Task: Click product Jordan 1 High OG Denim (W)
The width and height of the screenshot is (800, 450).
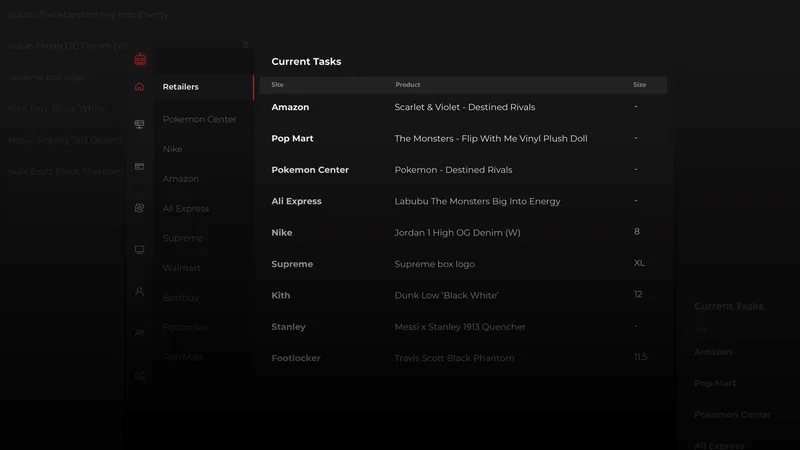Action: [x=457, y=233]
